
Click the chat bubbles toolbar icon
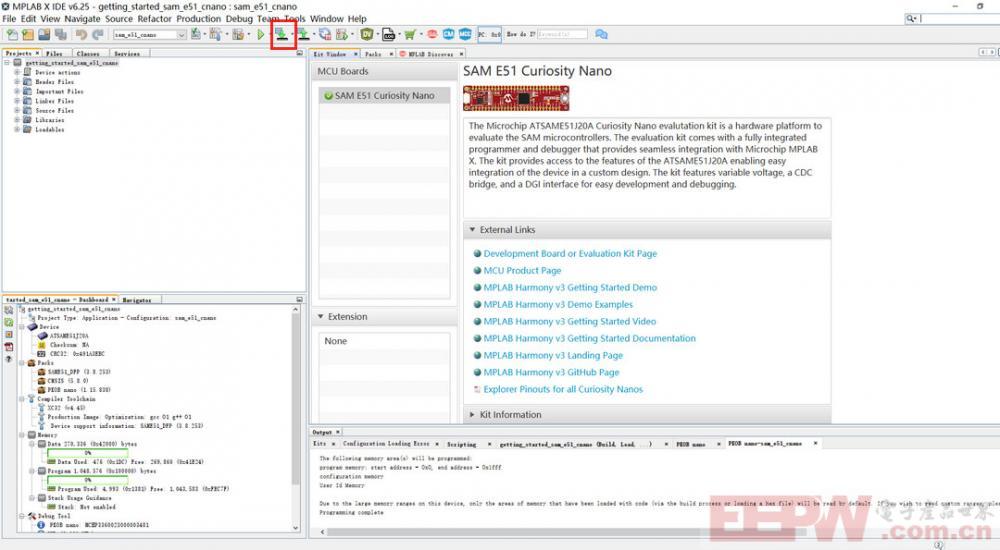click(601, 34)
